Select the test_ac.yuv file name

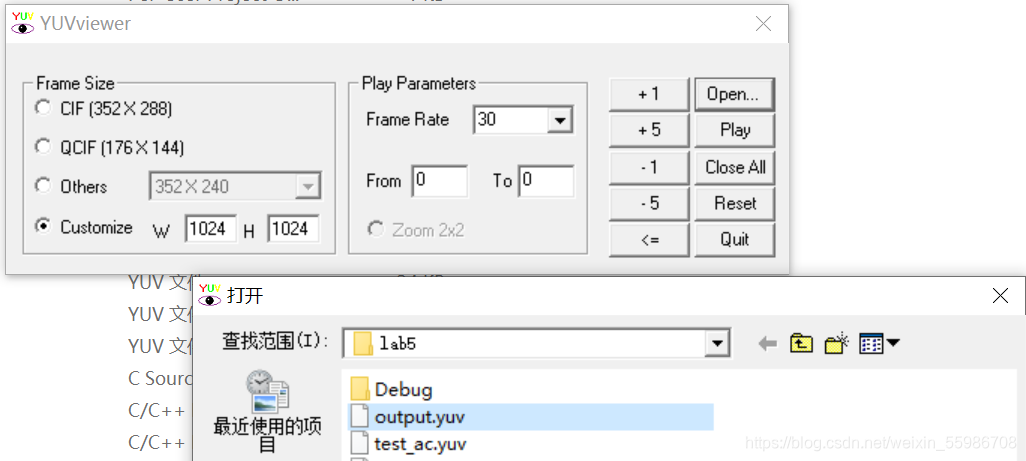pos(420,445)
